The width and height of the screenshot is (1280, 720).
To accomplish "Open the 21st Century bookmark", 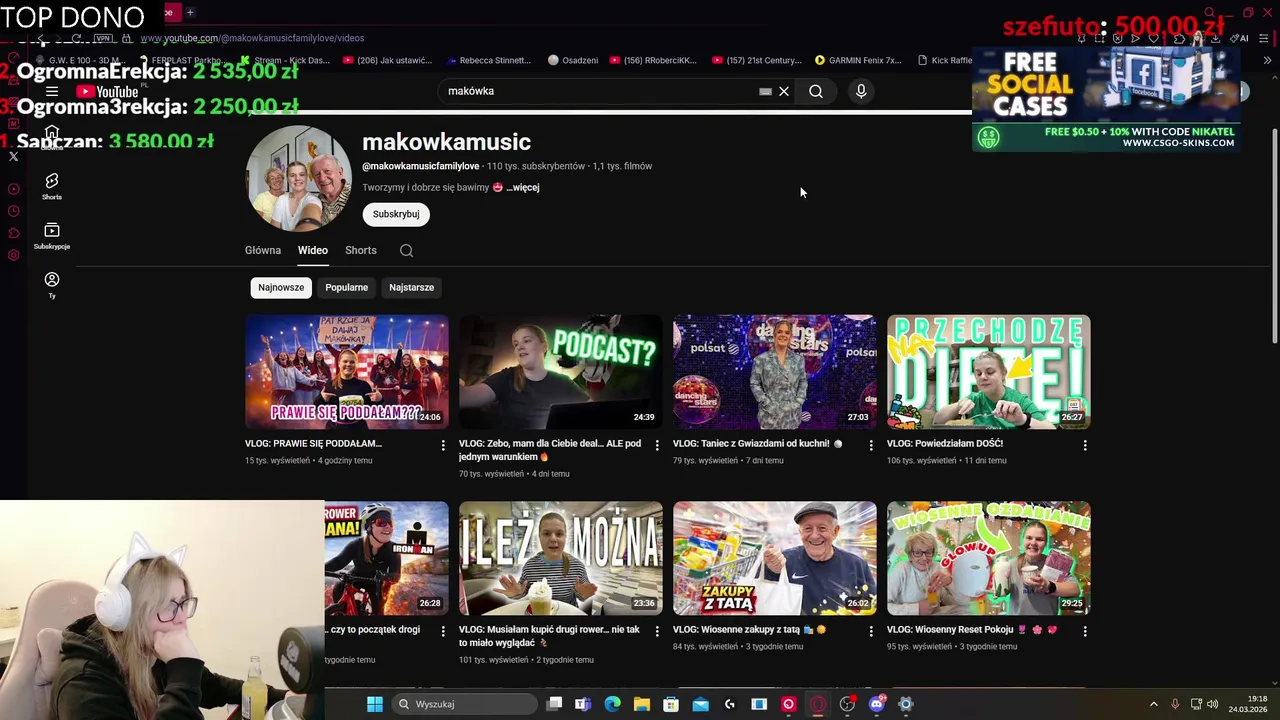I will pos(757,60).
